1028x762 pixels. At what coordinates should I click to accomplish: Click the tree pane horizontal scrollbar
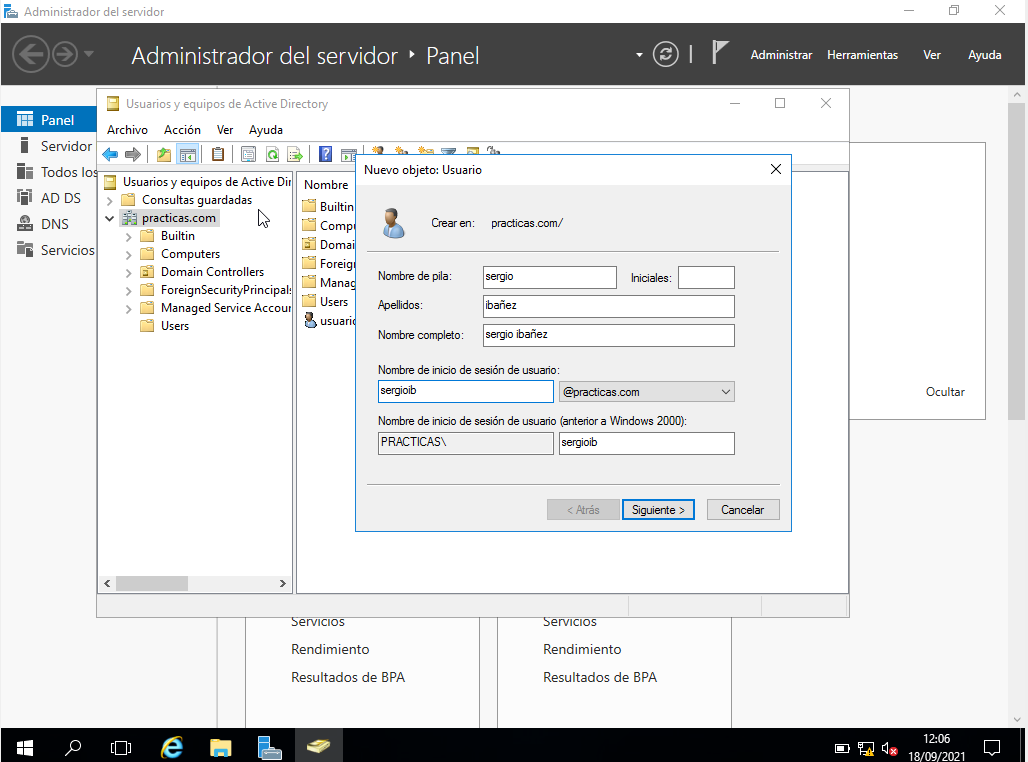click(195, 583)
